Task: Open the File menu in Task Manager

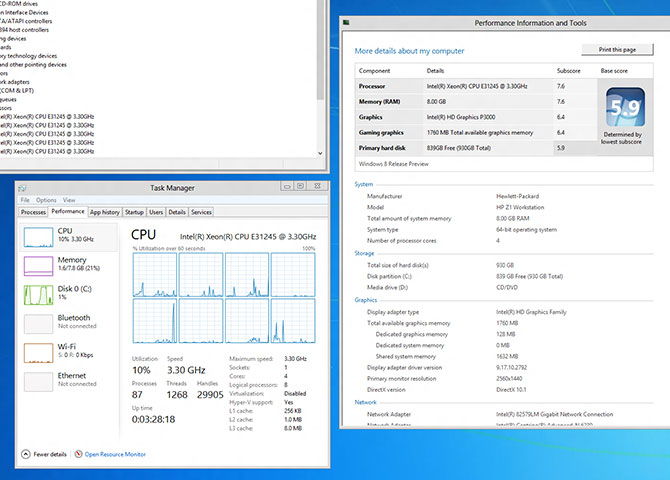Action: tap(25, 200)
